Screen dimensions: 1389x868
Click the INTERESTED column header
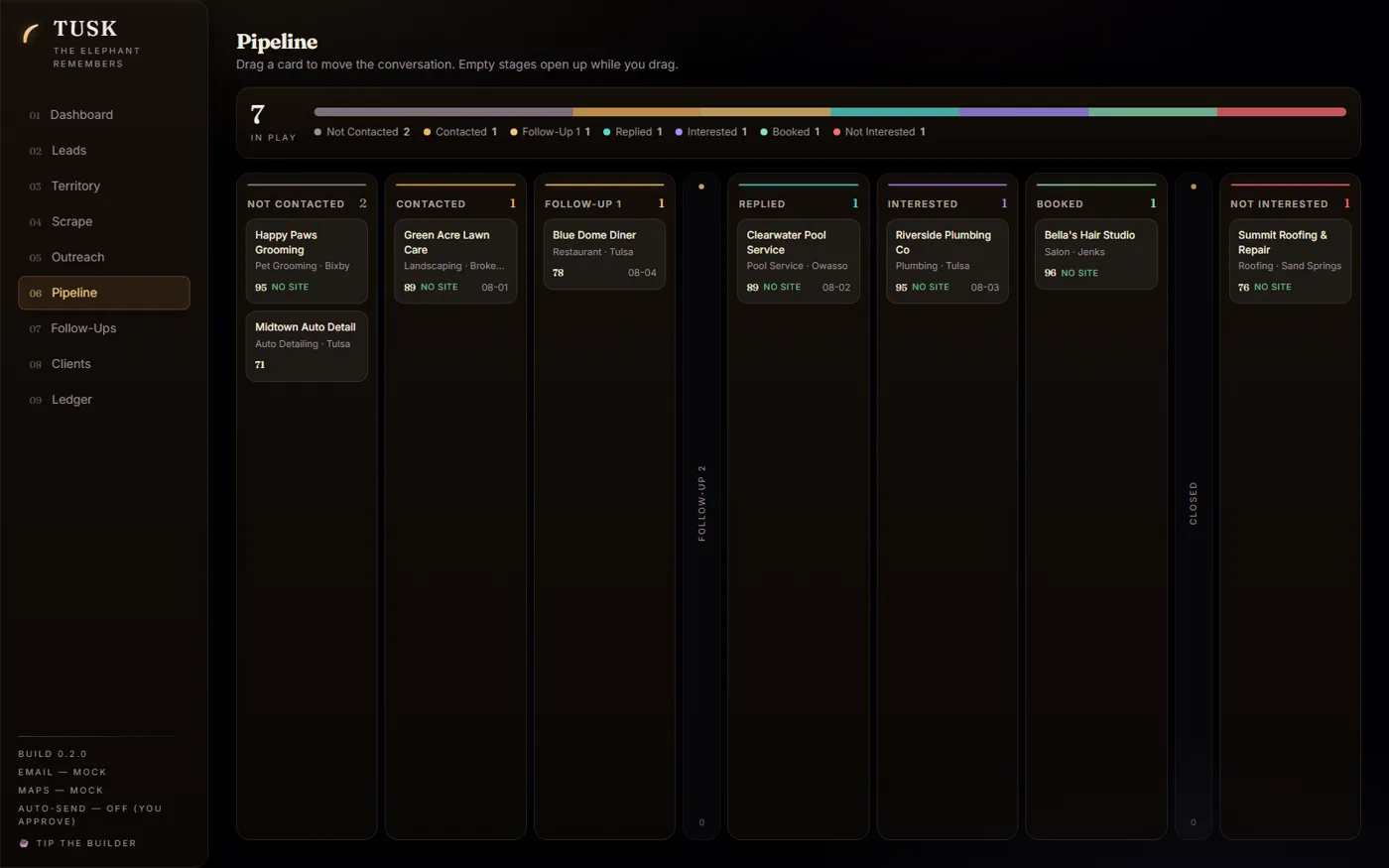click(x=947, y=203)
